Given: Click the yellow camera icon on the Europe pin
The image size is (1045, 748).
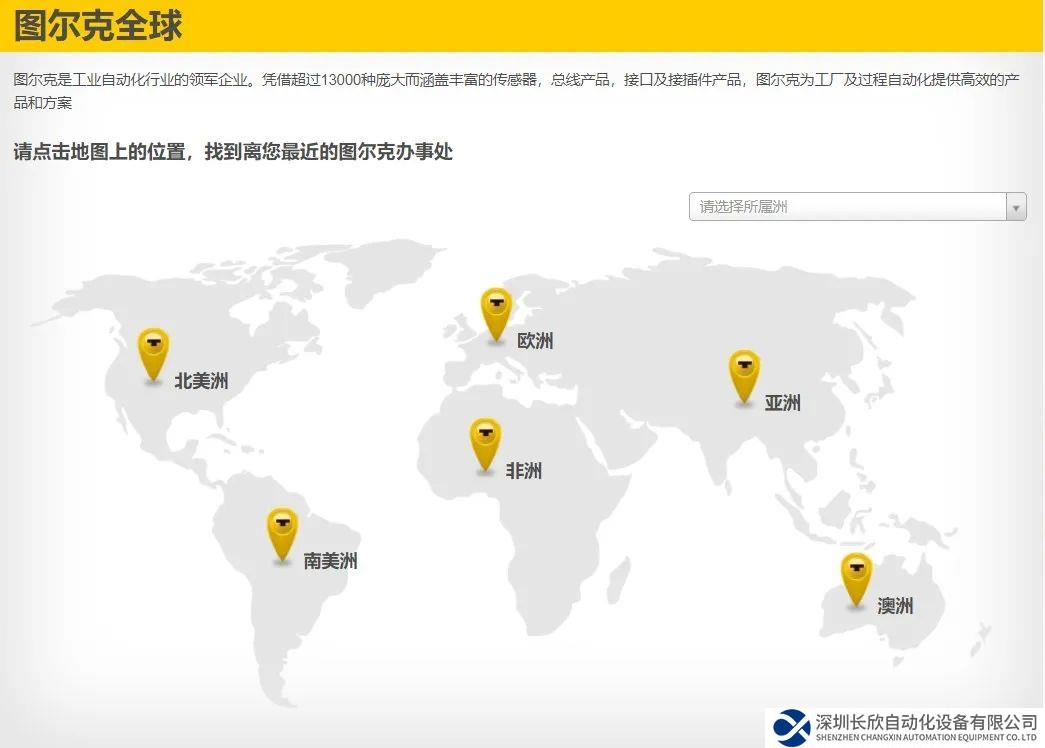Looking at the screenshot, I should pyautogui.click(x=494, y=304).
